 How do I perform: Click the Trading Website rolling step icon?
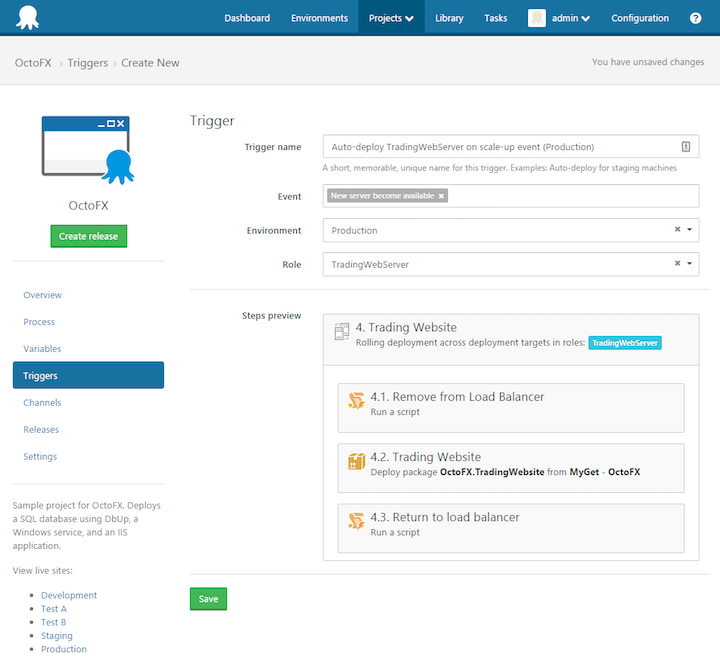click(x=341, y=329)
